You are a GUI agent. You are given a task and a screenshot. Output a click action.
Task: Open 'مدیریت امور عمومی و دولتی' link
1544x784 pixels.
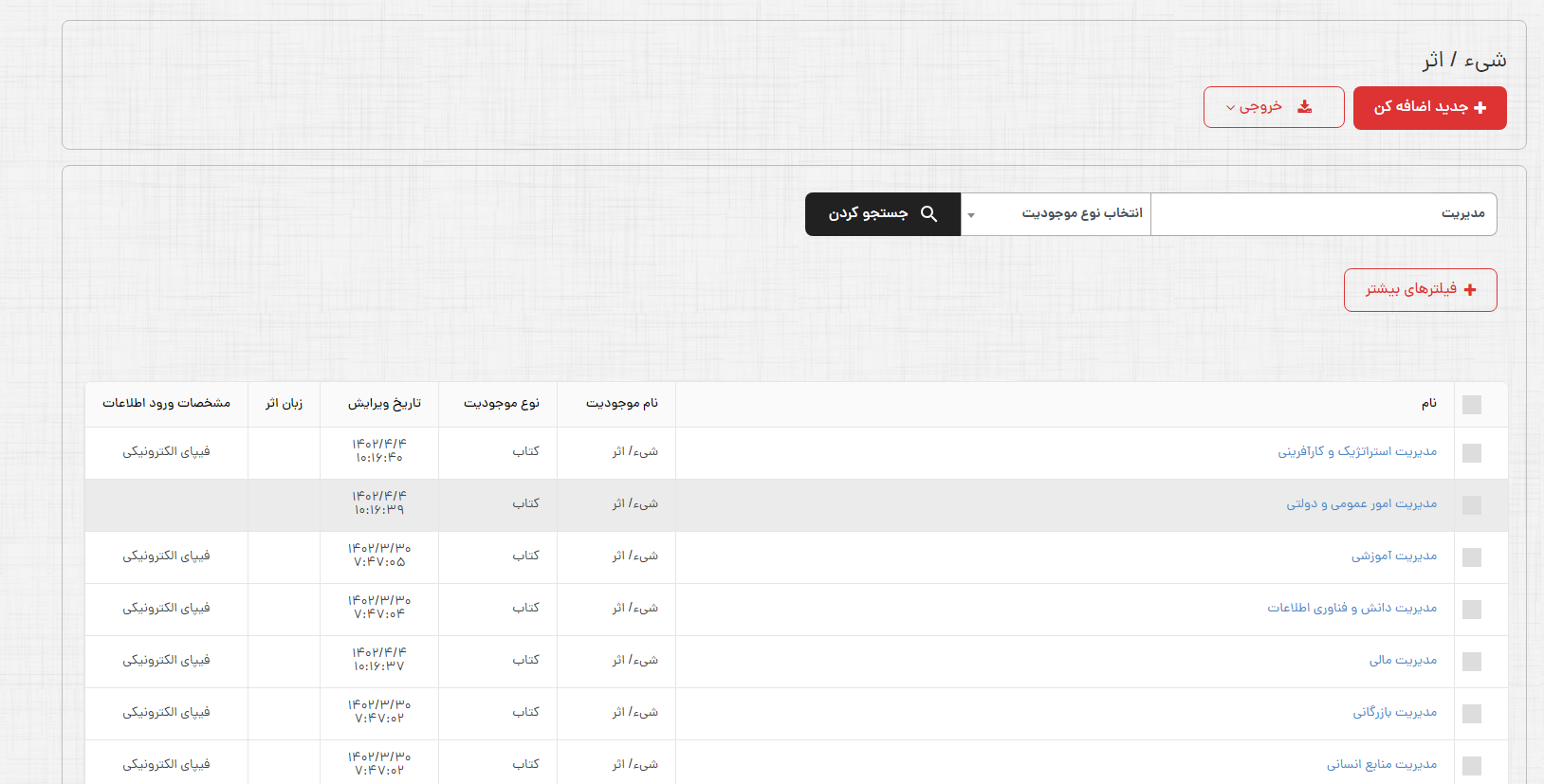coord(1361,504)
